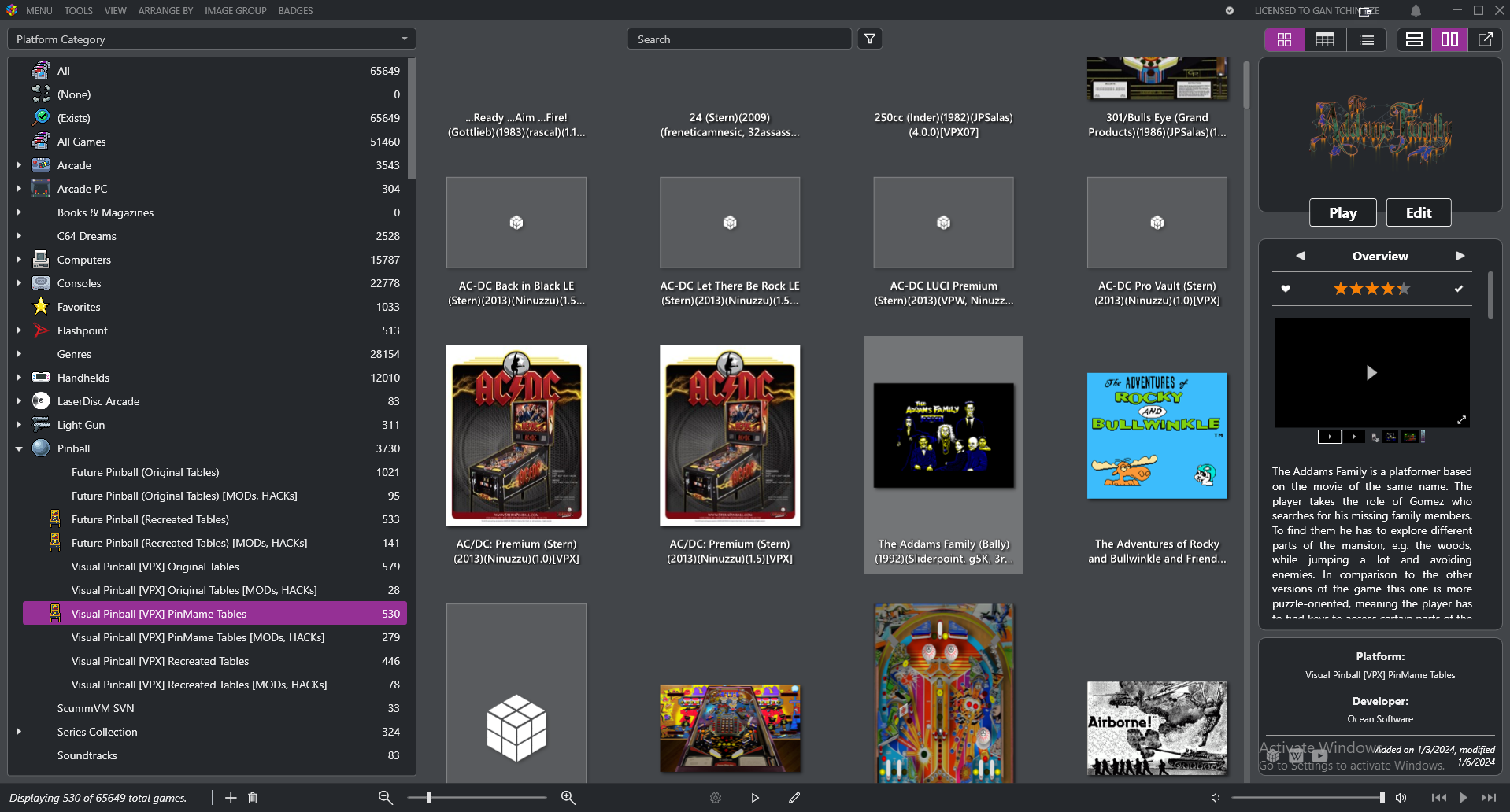This screenshot has width=1510, height=812.
Task: Adjust the music volume slider
Action: click(1308, 798)
